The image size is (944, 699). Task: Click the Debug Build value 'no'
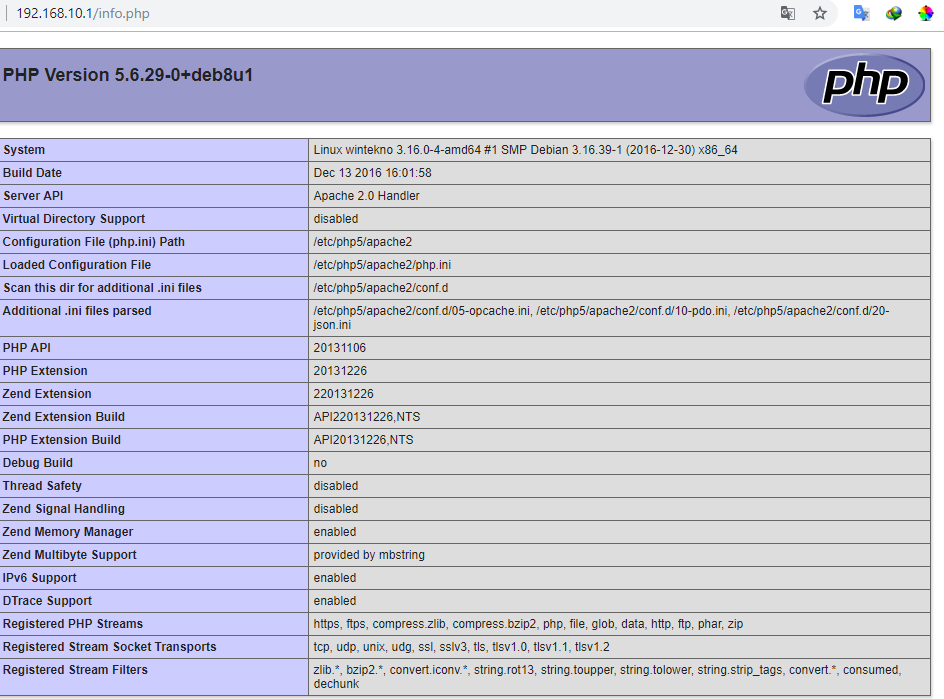coord(320,463)
